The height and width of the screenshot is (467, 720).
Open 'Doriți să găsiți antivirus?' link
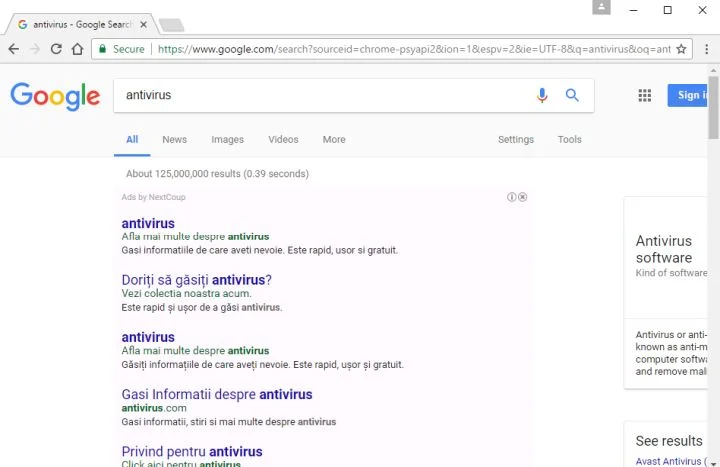point(197,280)
